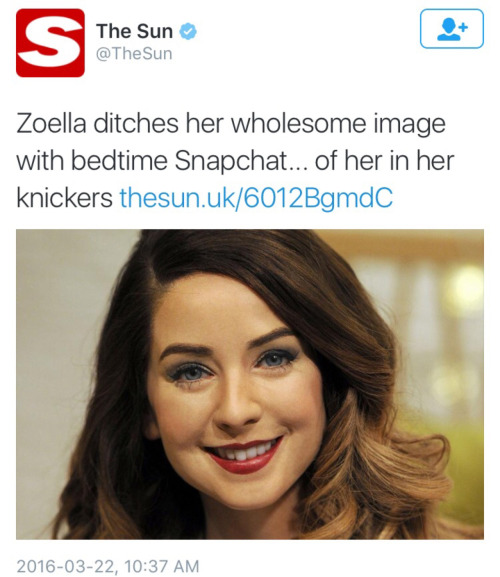Click the word Snapchat in the tweet text
This screenshot has height=577, width=500.
point(231,161)
